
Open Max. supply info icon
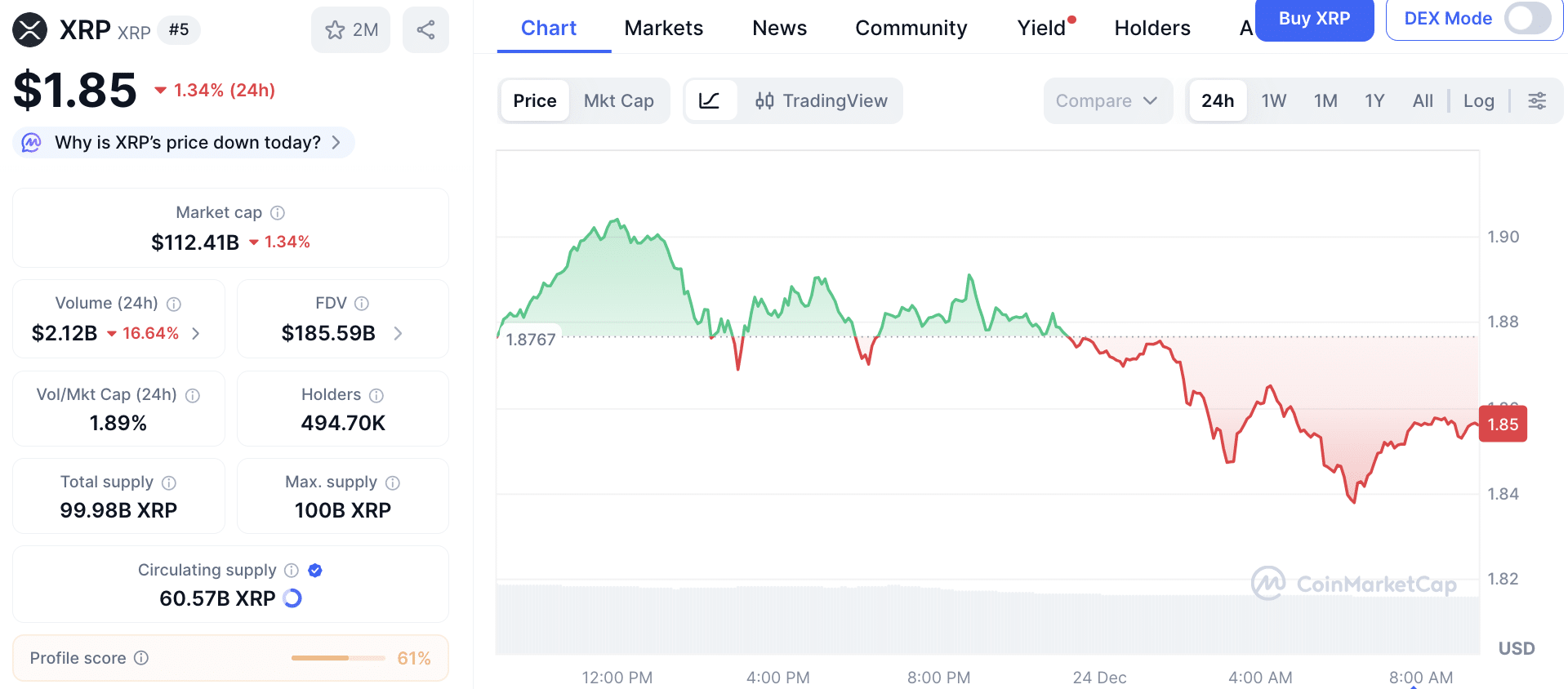click(x=393, y=483)
